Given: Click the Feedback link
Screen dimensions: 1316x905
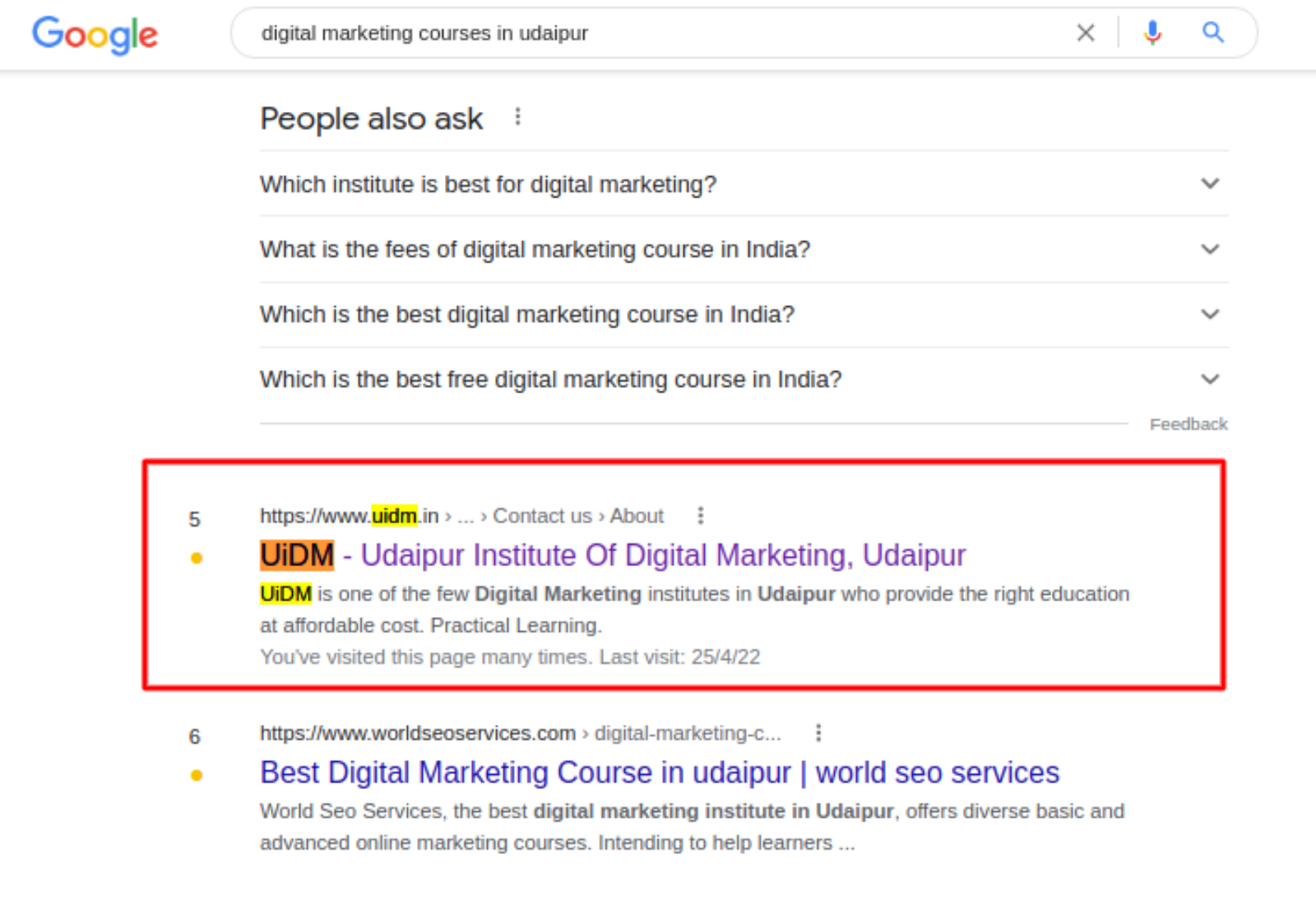Looking at the screenshot, I should click(x=1188, y=424).
